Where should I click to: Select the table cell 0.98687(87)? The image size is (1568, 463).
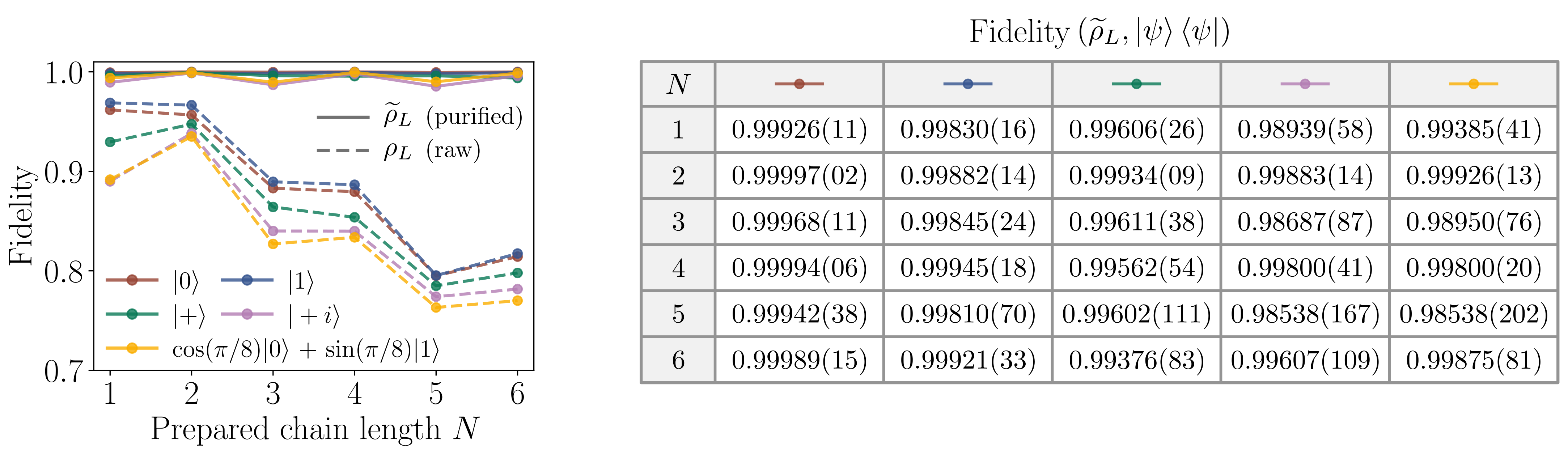tap(1305, 222)
